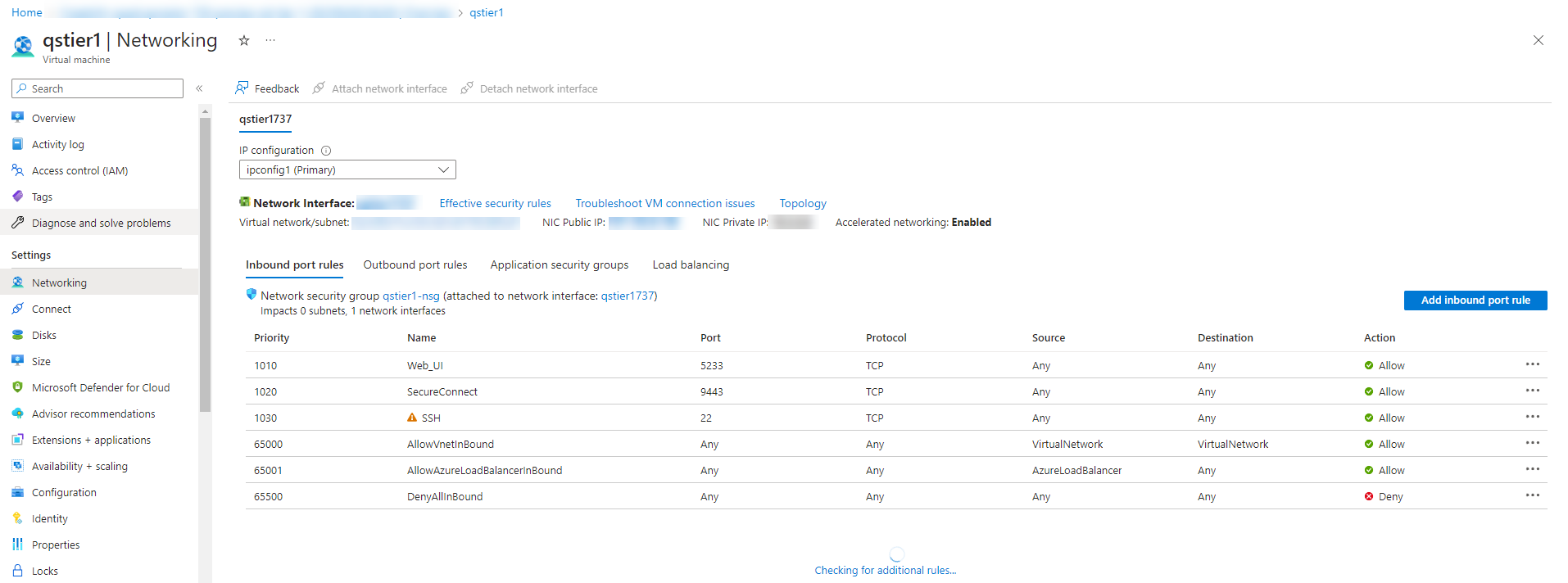The image size is (1568, 583).
Task: Switch to Load balancing tab
Action: [x=691, y=265]
